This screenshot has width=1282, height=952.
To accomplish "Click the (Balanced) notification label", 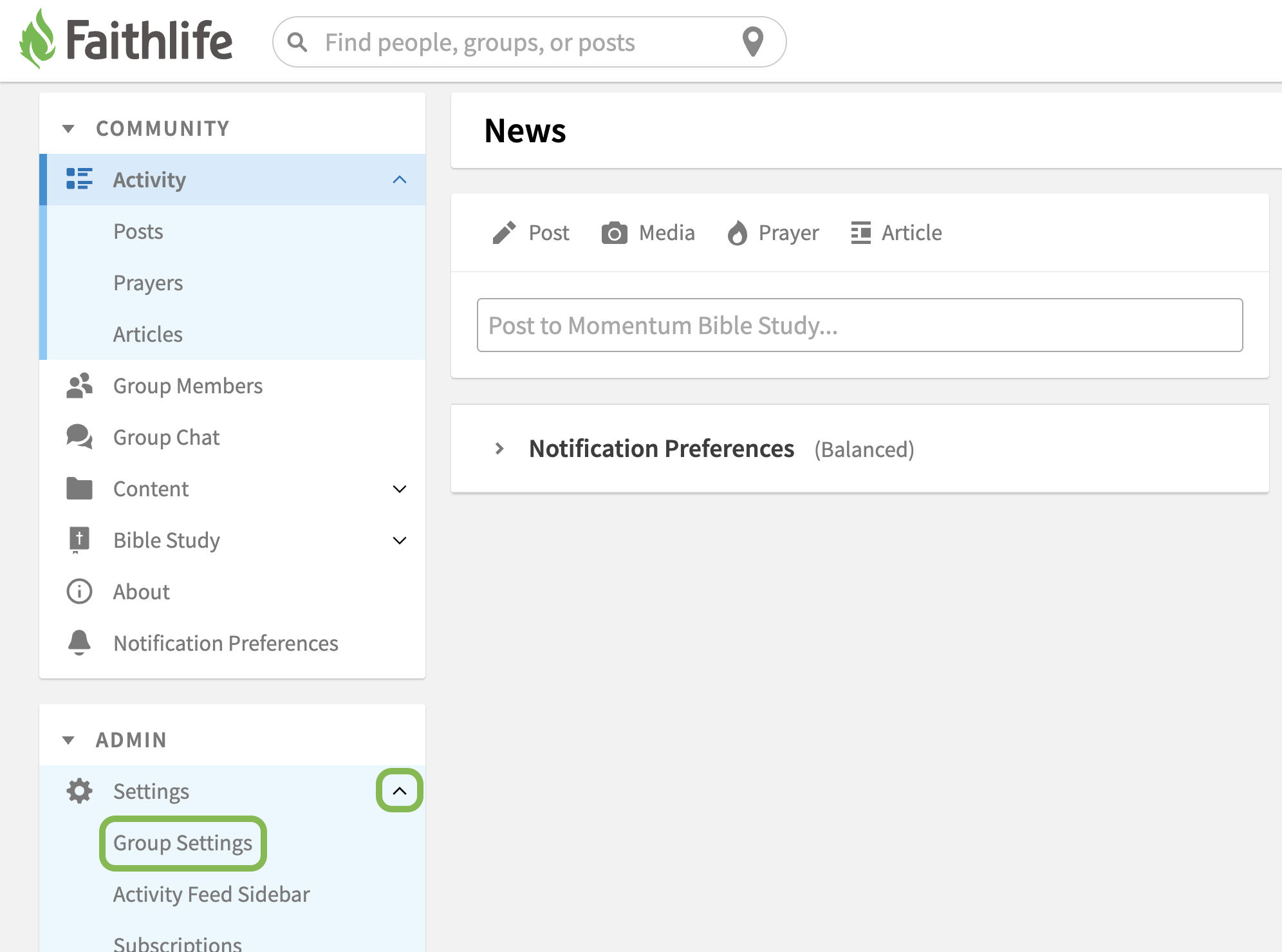I will click(864, 449).
